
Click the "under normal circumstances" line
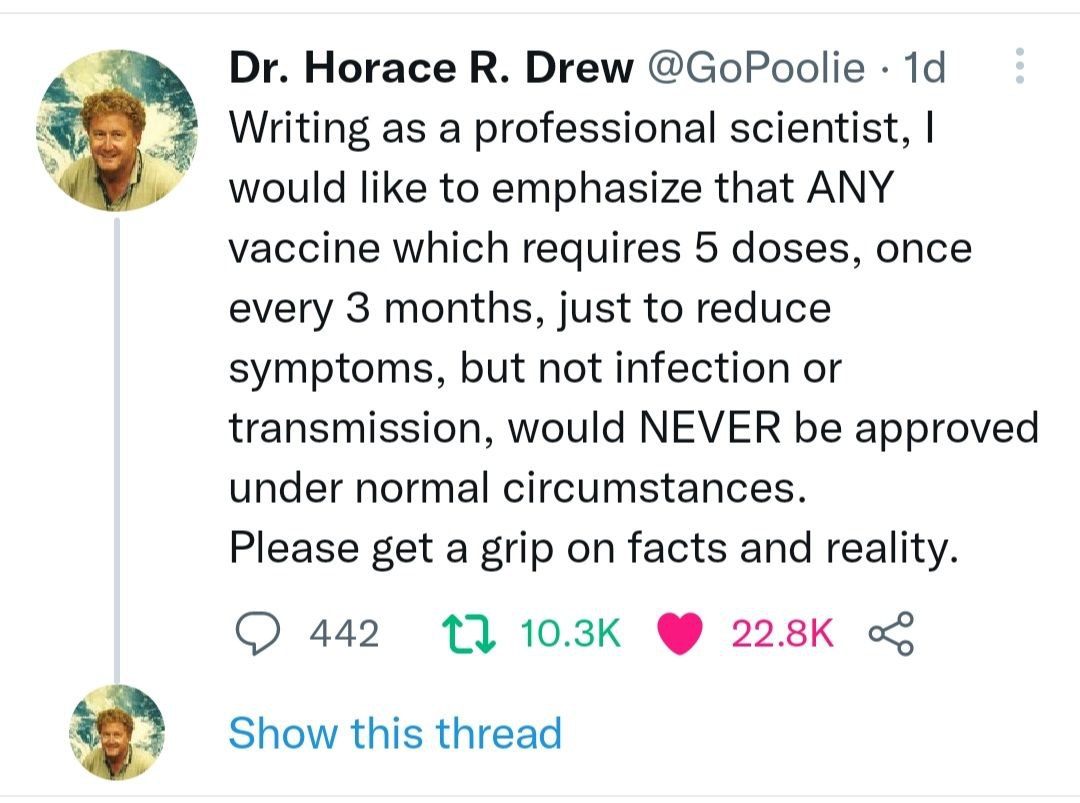coord(517,488)
